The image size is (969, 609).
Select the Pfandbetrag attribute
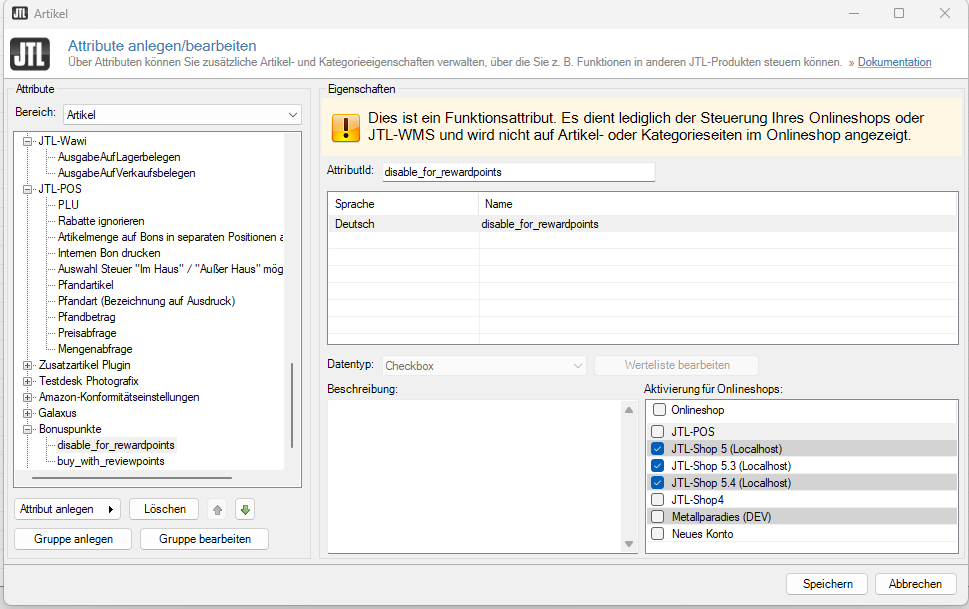point(87,317)
